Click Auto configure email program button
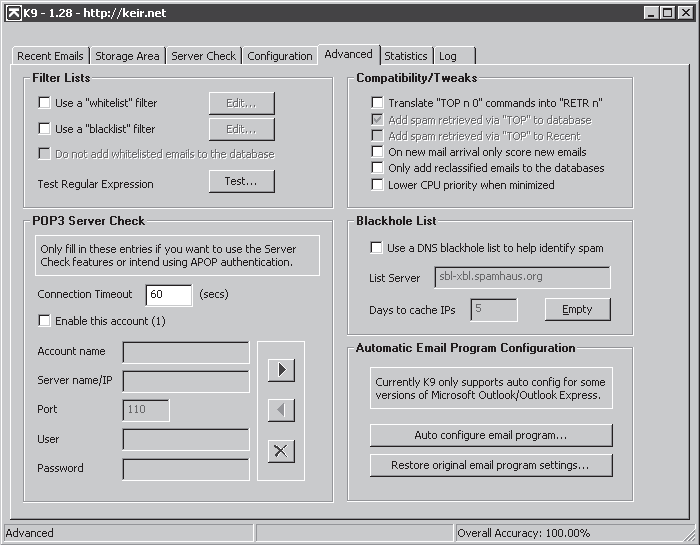The height and width of the screenshot is (545, 700). click(x=491, y=435)
